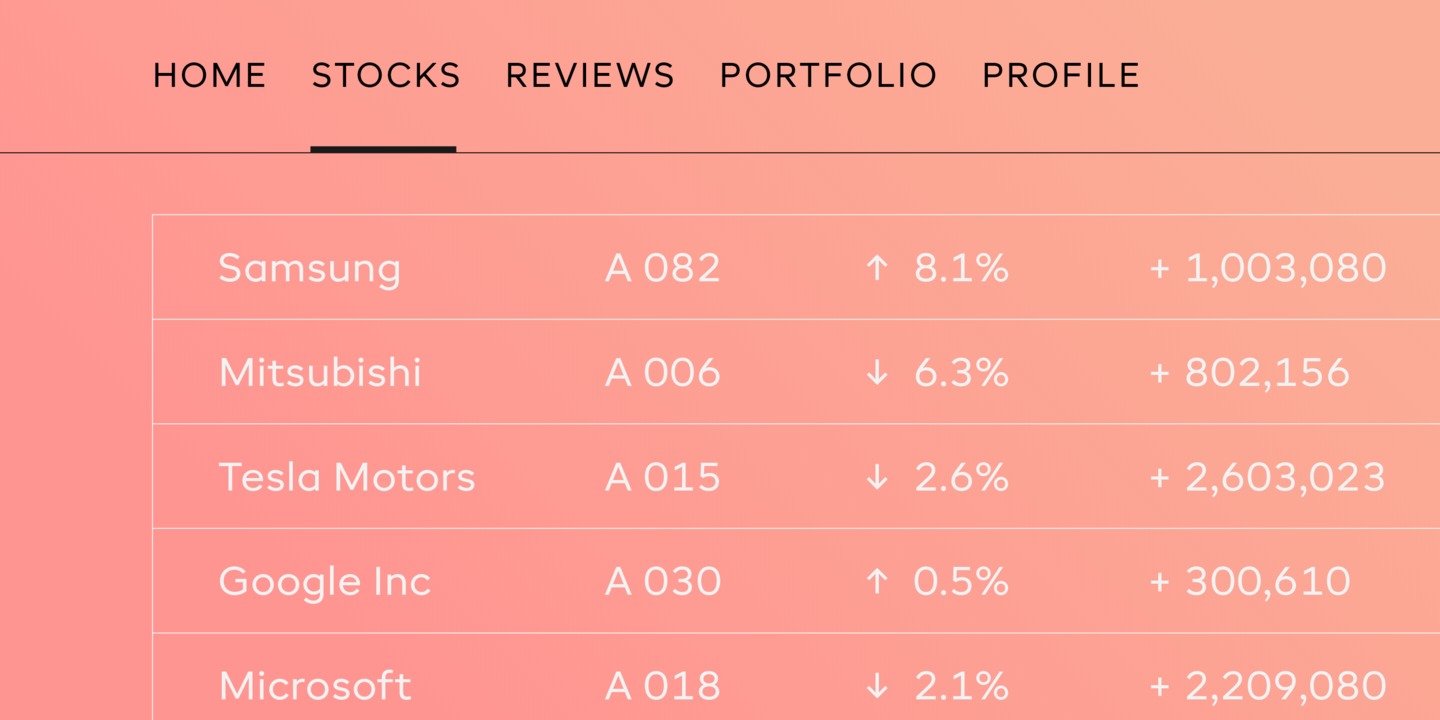The height and width of the screenshot is (720, 1440).
Task: Switch to the Reviews tab
Action: (590, 76)
